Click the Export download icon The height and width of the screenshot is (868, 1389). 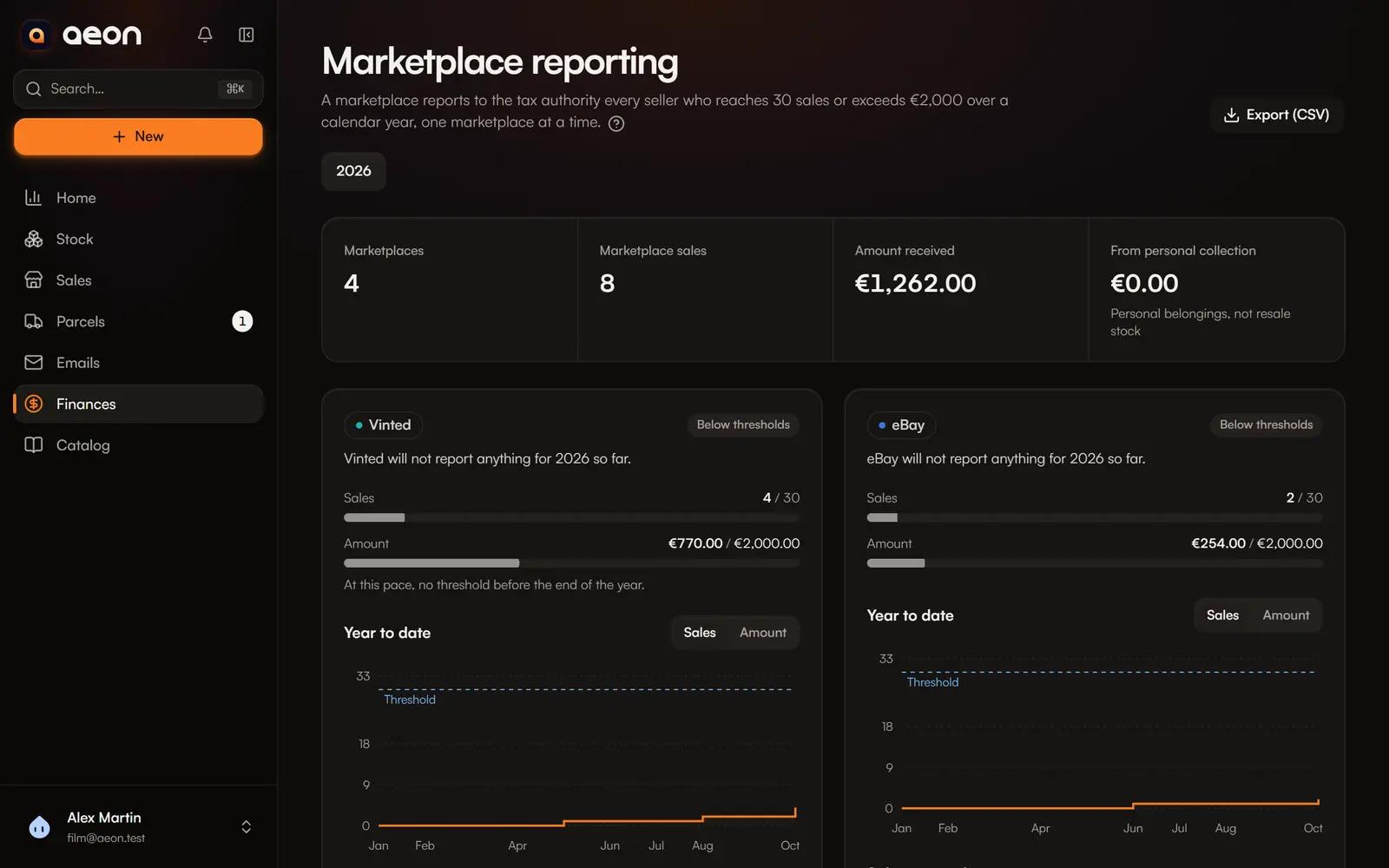(1231, 115)
